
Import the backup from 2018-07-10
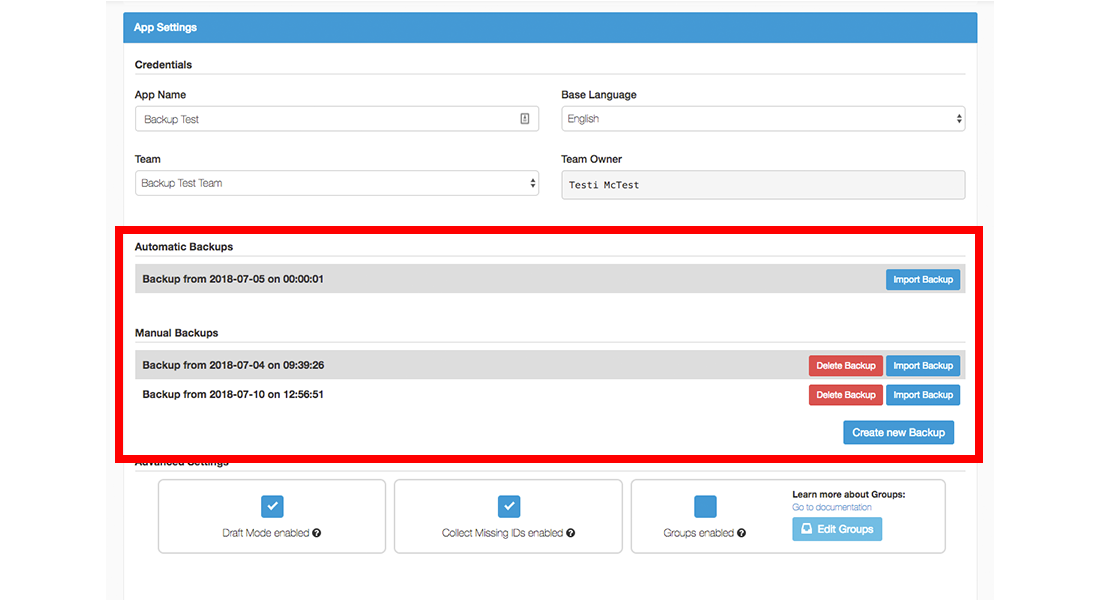pos(922,395)
